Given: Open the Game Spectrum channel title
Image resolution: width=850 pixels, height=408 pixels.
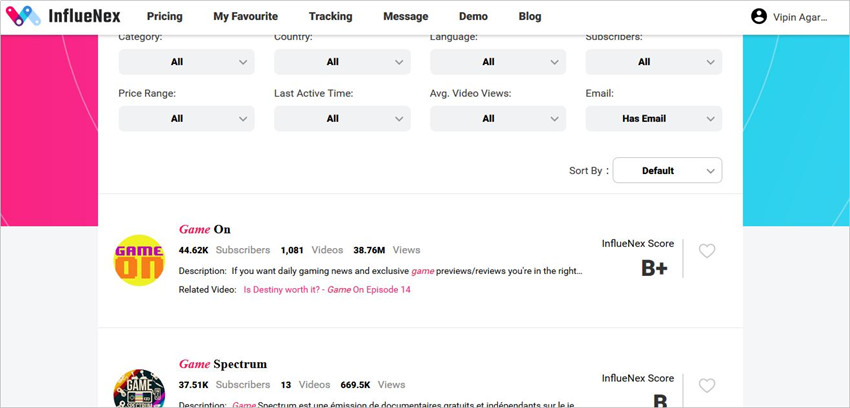Looking at the screenshot, I should coord(223,364).
